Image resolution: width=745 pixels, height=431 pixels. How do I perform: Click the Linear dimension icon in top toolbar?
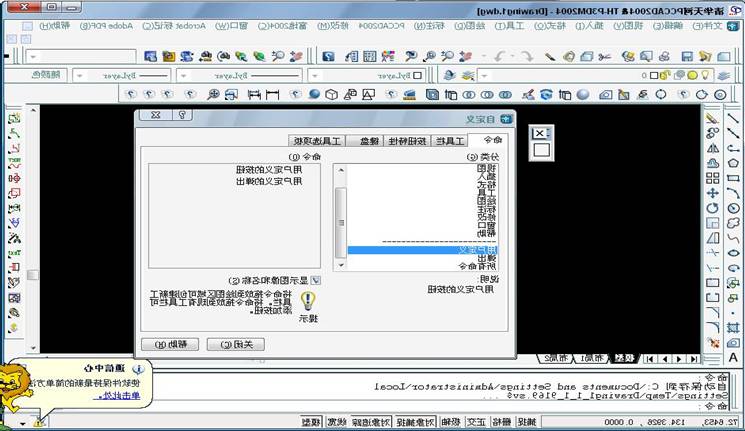point(271,94)
